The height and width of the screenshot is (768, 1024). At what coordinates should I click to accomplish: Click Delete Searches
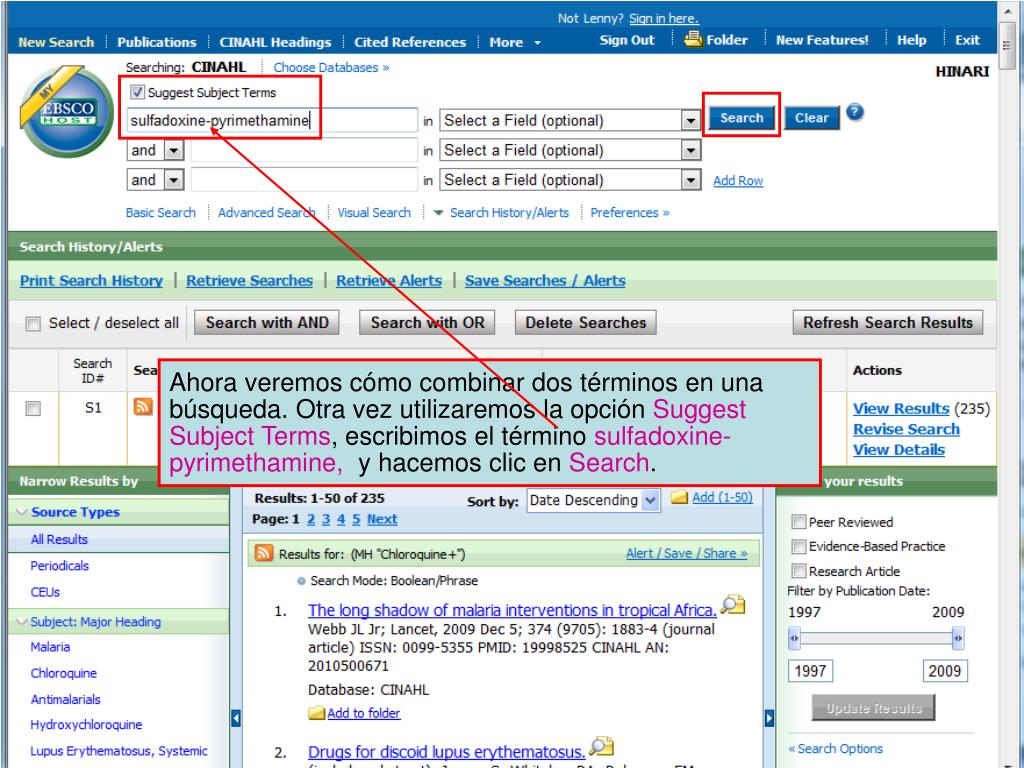[586, 323]
